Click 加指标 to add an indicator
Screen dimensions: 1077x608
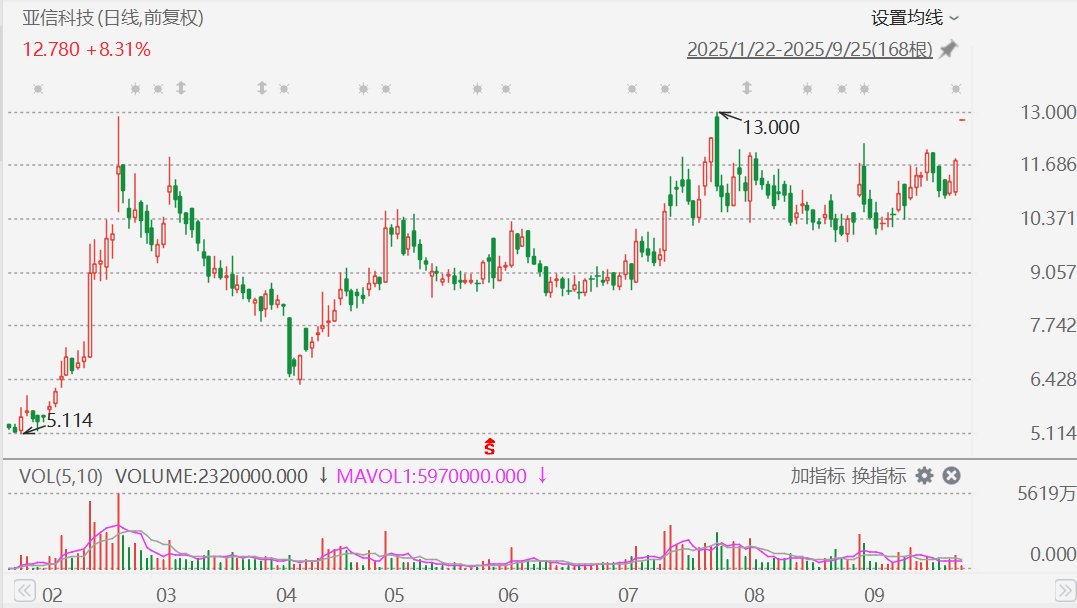point(817,476)
